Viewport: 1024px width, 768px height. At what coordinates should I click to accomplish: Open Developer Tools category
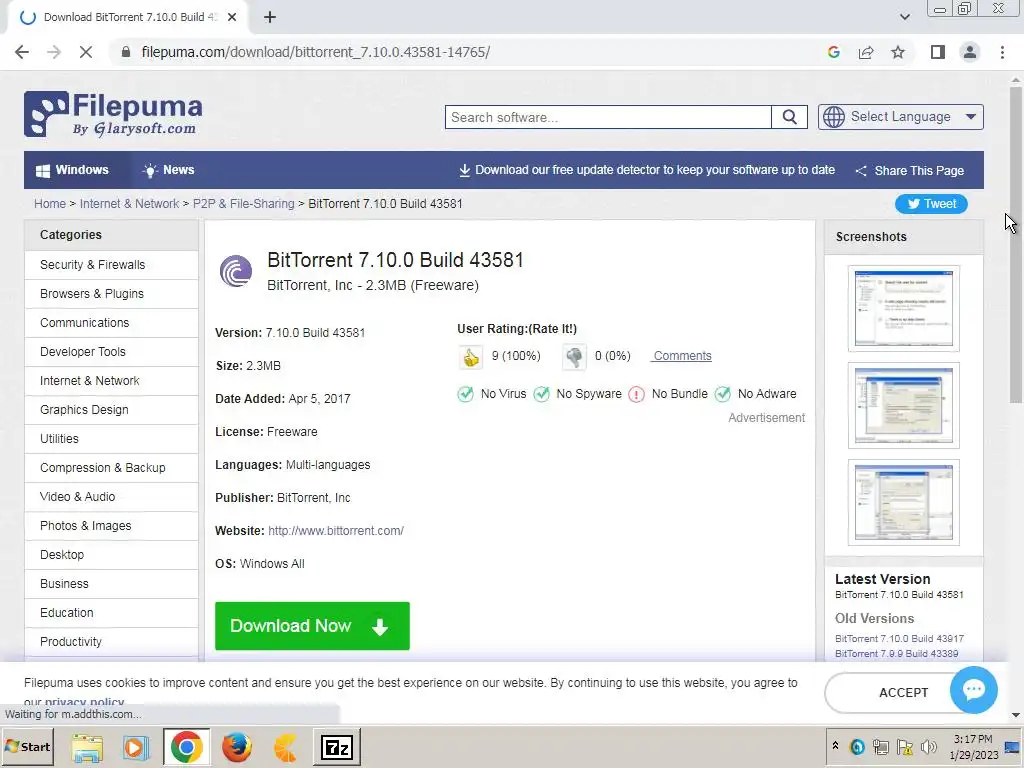(x=111, y=351)
